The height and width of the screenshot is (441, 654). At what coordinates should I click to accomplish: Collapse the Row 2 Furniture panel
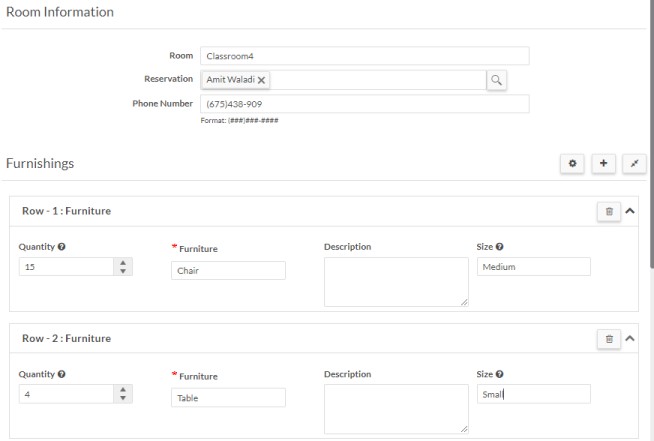tap(630, 338)
